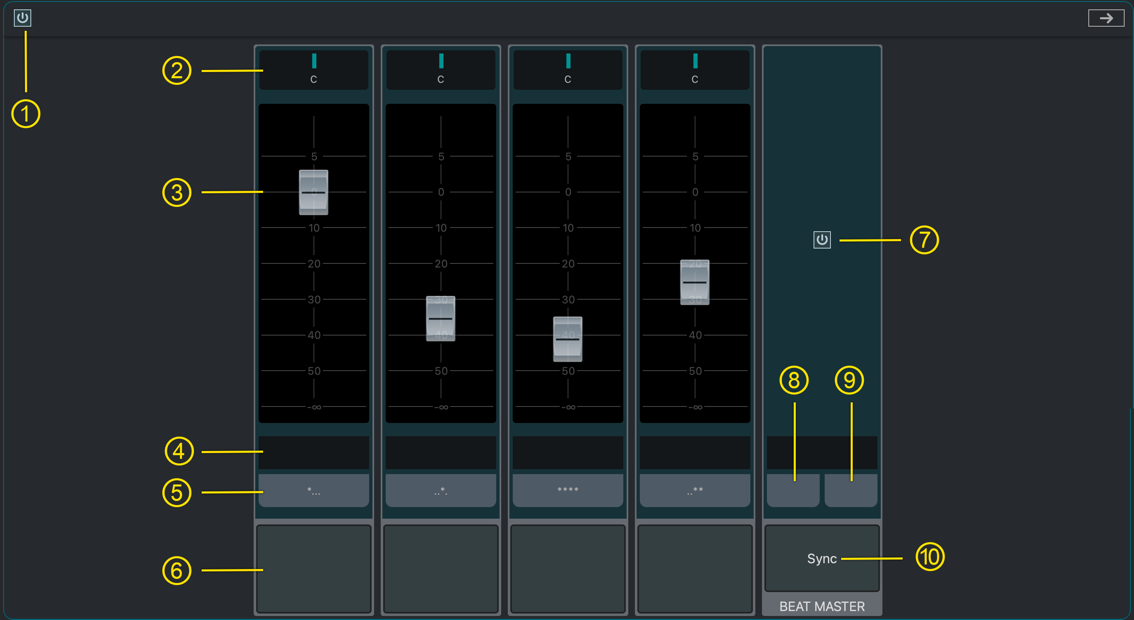Click the right arrow button at top-right
The height and width of the screenshot is (620, 1134).
[1106, 18]
